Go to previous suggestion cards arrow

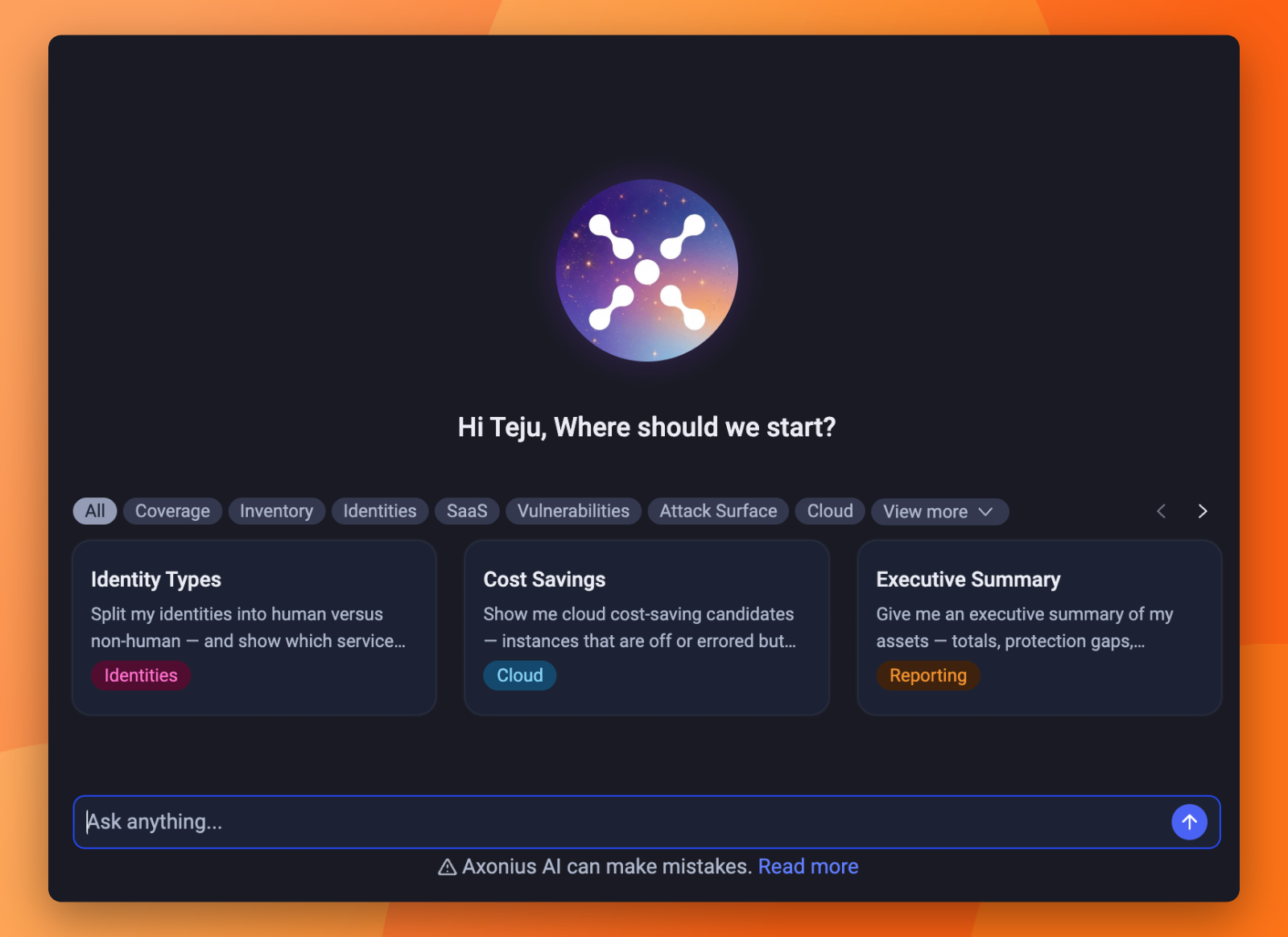(1161, 511)
